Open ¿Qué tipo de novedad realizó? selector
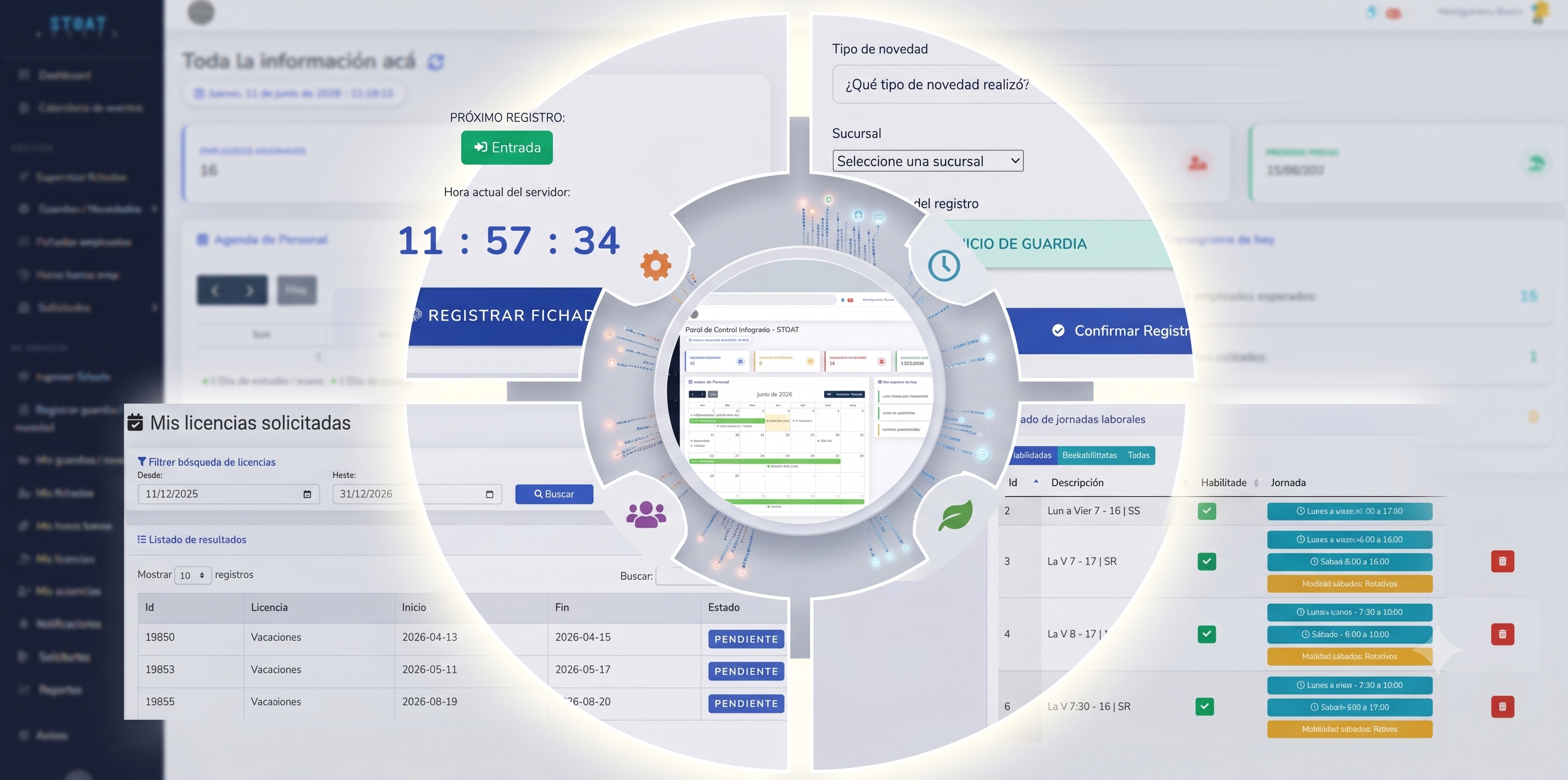The image size is (1568, 780). click(937, 84)
